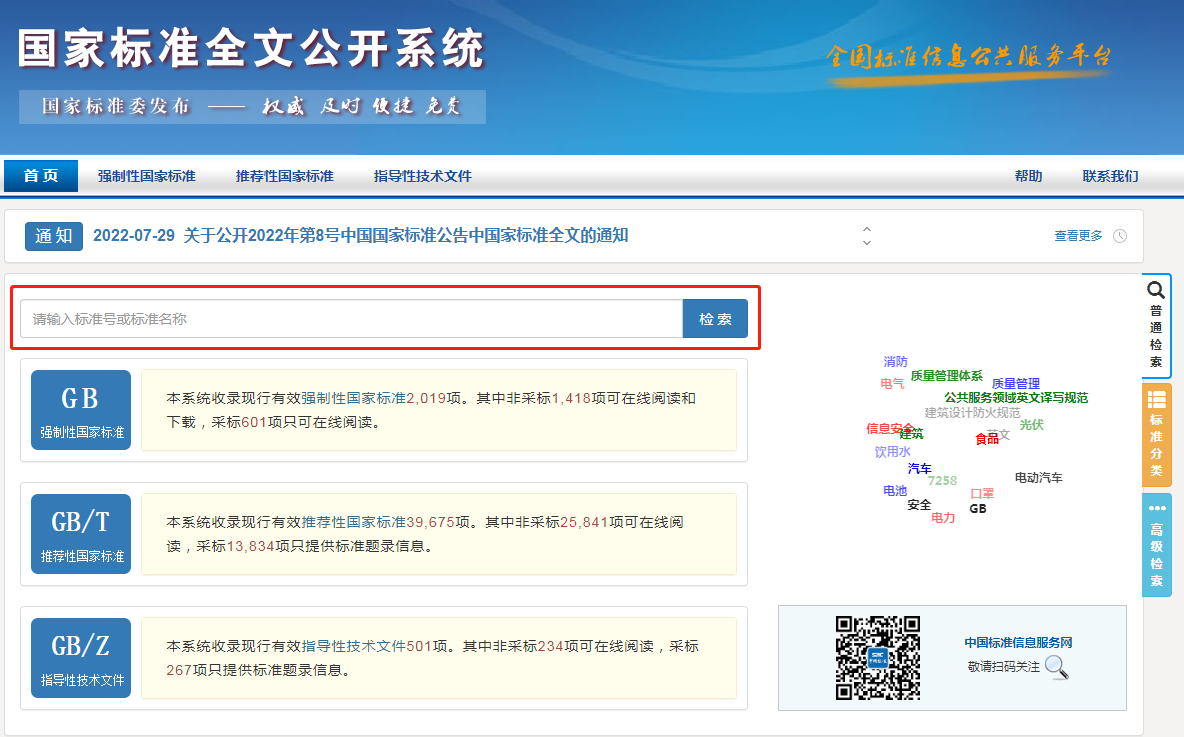This screenshot has width=1184, height=737.
Task: Click the 501 count in GB/Z description
Action: tap(419, 646)
